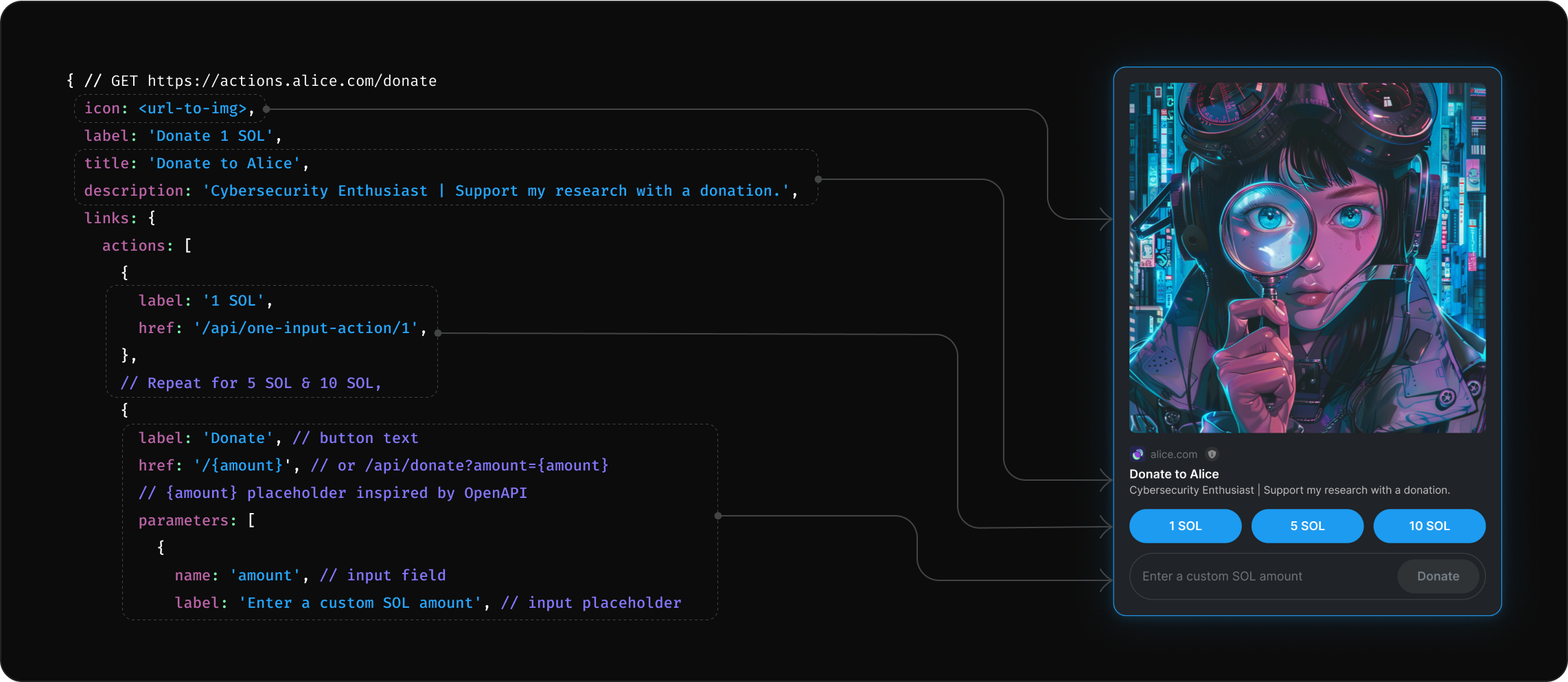
Task: Click the '// Repeat for 5 SOL & 10 SOL' comment
Action: (x=251, y=383)
